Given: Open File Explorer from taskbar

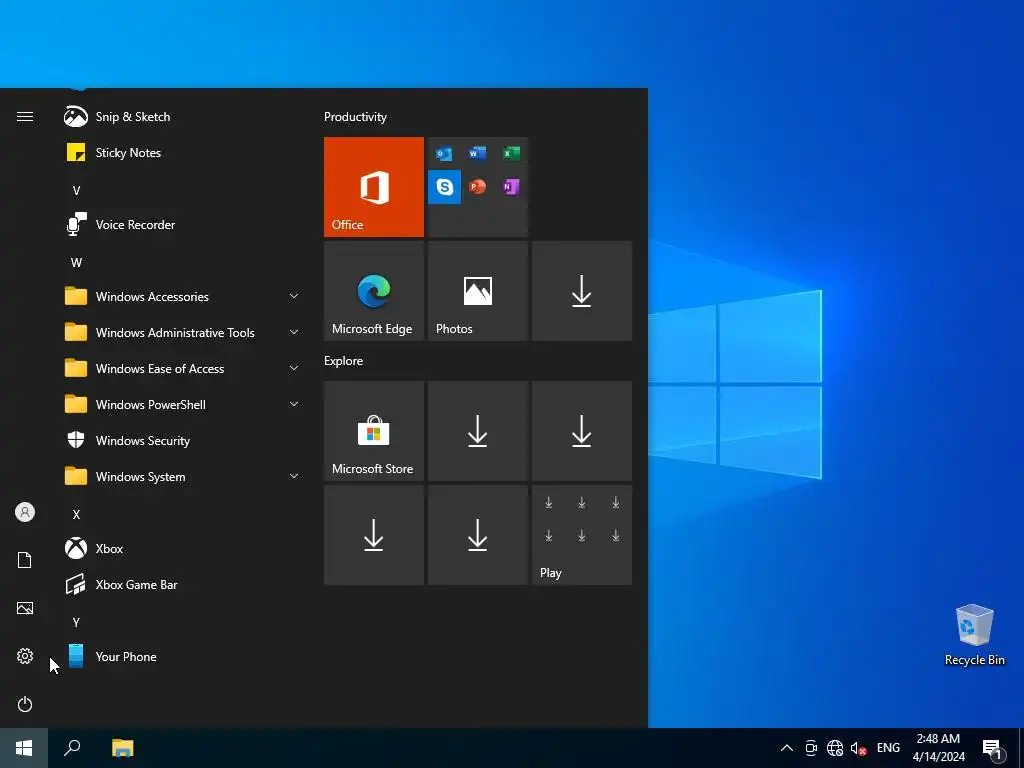Looking at the screenshot, I should point(123,748).
